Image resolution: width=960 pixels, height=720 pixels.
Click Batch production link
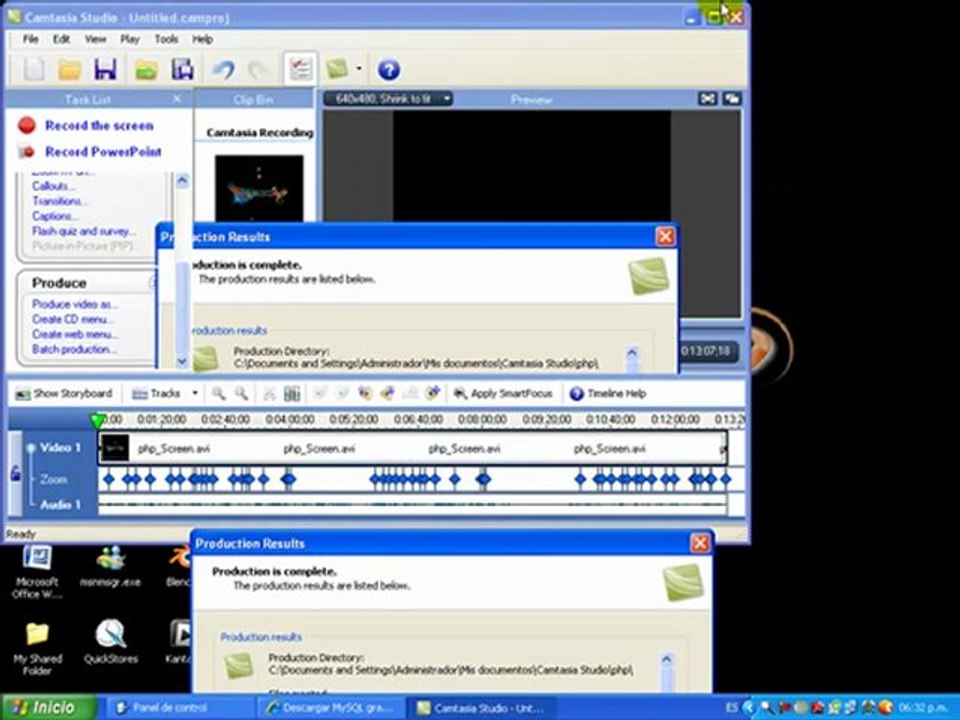[73, 349]
